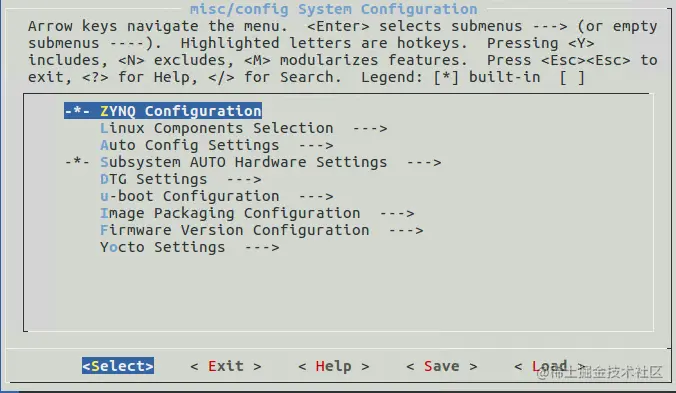Image resolution: width=676 pixels, height=393 pixels.
Task: Open u-boot Configuration submenu
Action: point(217,196)
